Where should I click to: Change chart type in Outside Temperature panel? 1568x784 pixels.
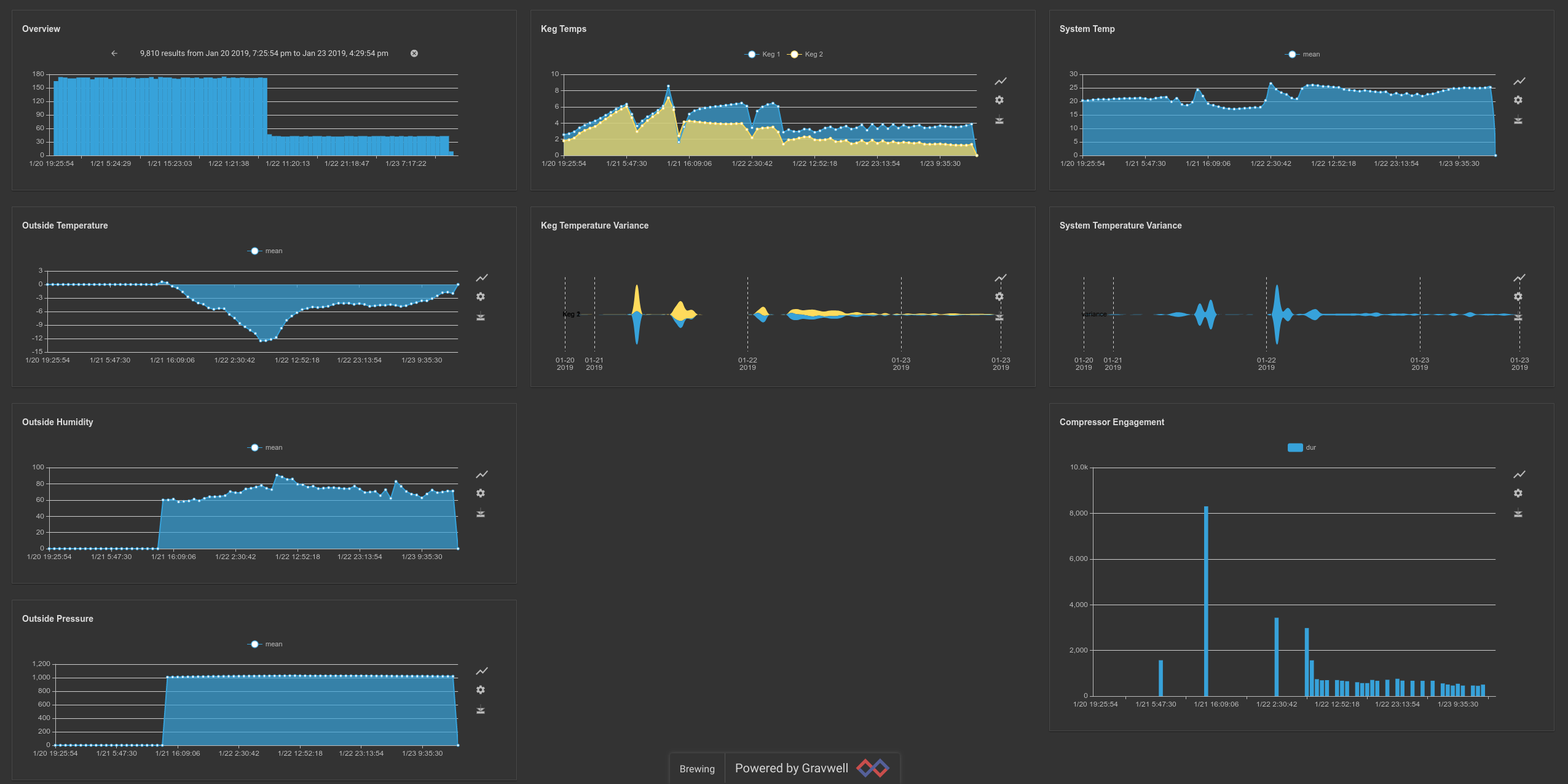point(482,278)
